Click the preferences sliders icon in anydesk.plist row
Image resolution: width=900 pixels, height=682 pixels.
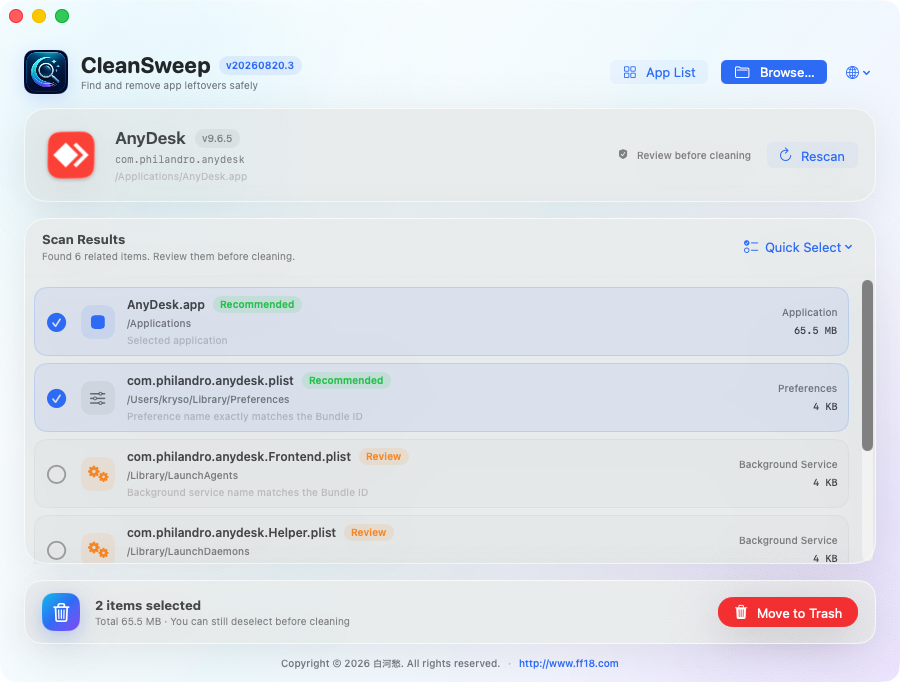click(x=98, y=398)
